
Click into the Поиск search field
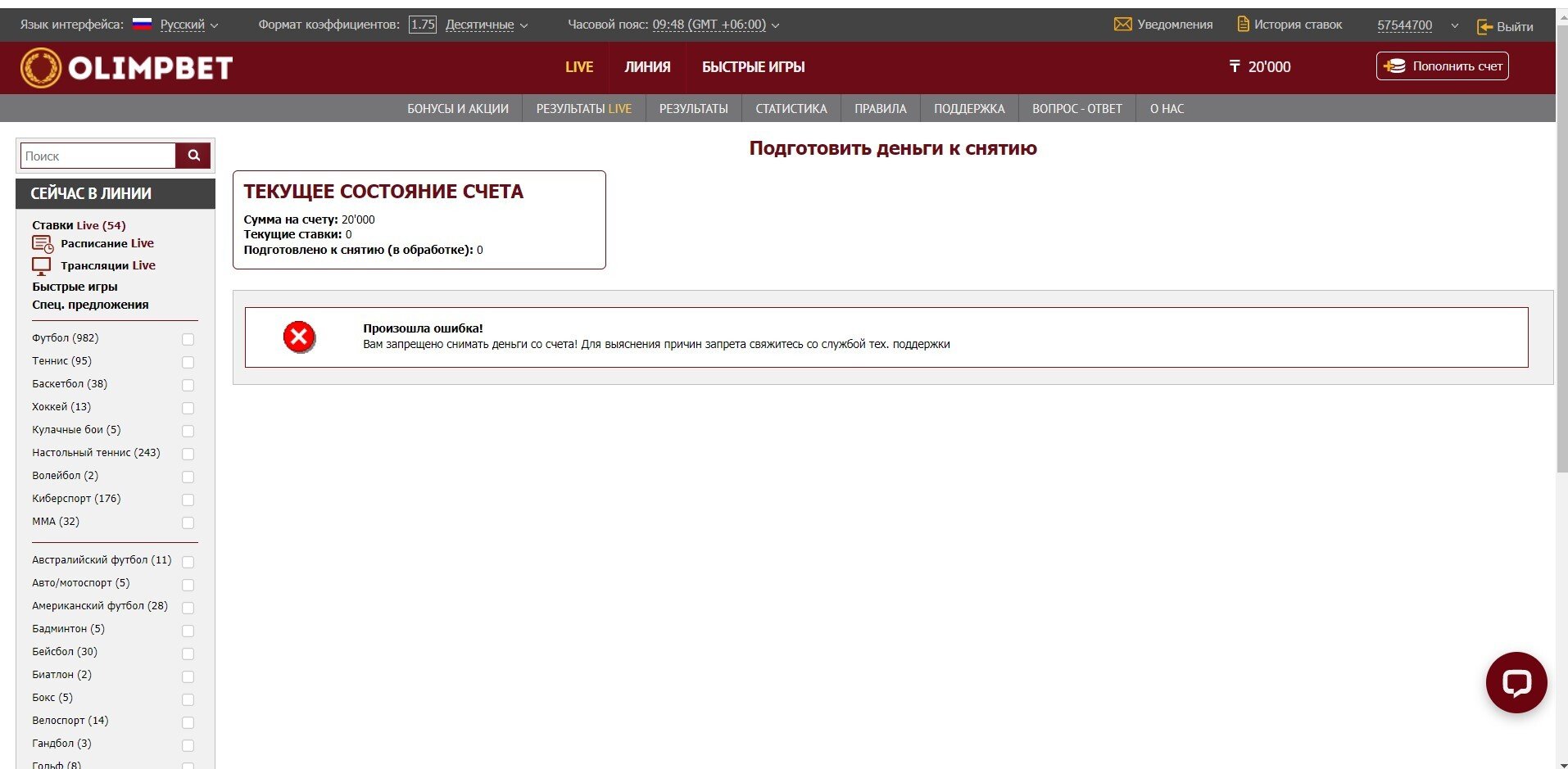coord(98,156)
